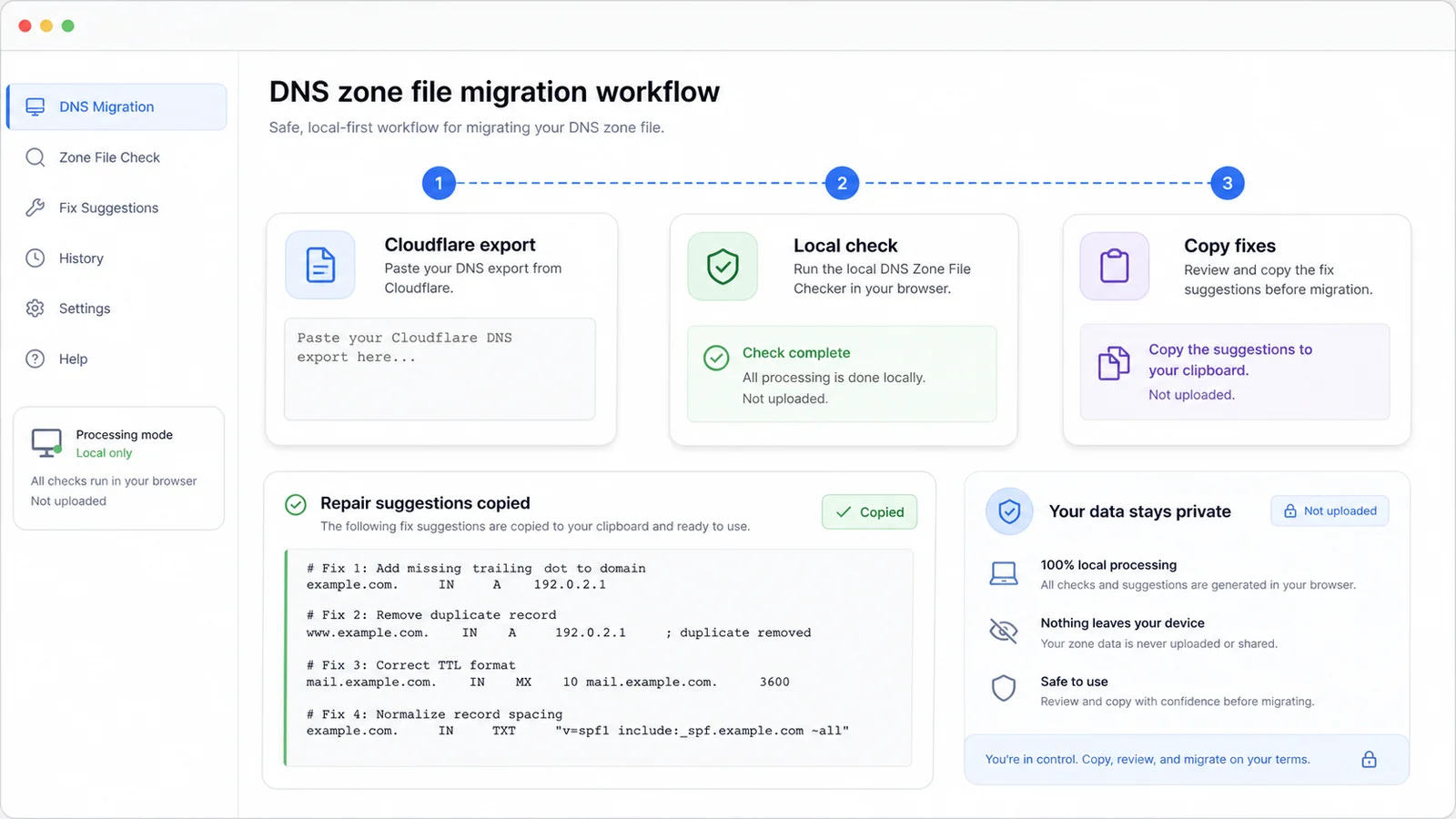Click the DNS Migration monitor icon
This screenshot has width=1456, height=819.
pyautogui.click(x=35, y=106)
